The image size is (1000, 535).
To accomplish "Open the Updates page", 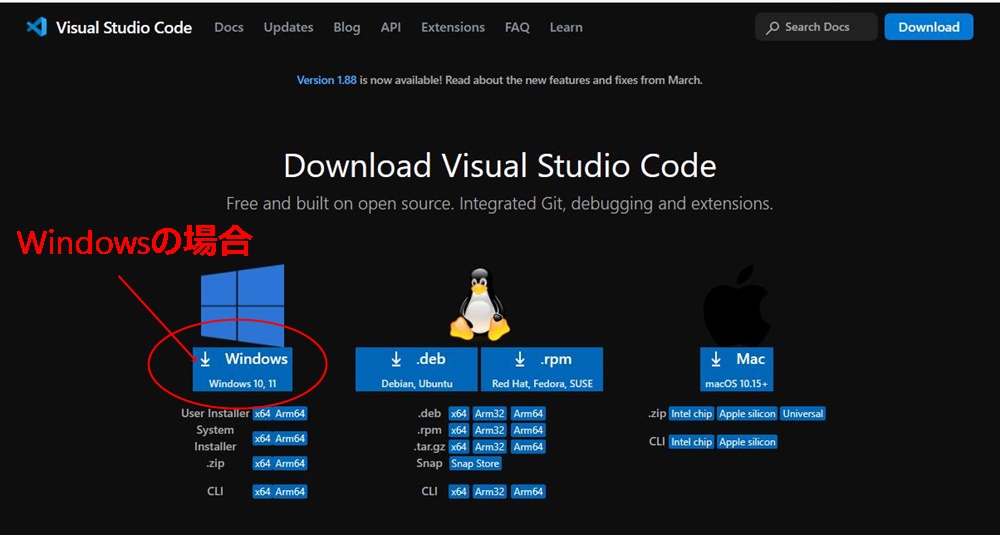I will (x=288, y=27).
